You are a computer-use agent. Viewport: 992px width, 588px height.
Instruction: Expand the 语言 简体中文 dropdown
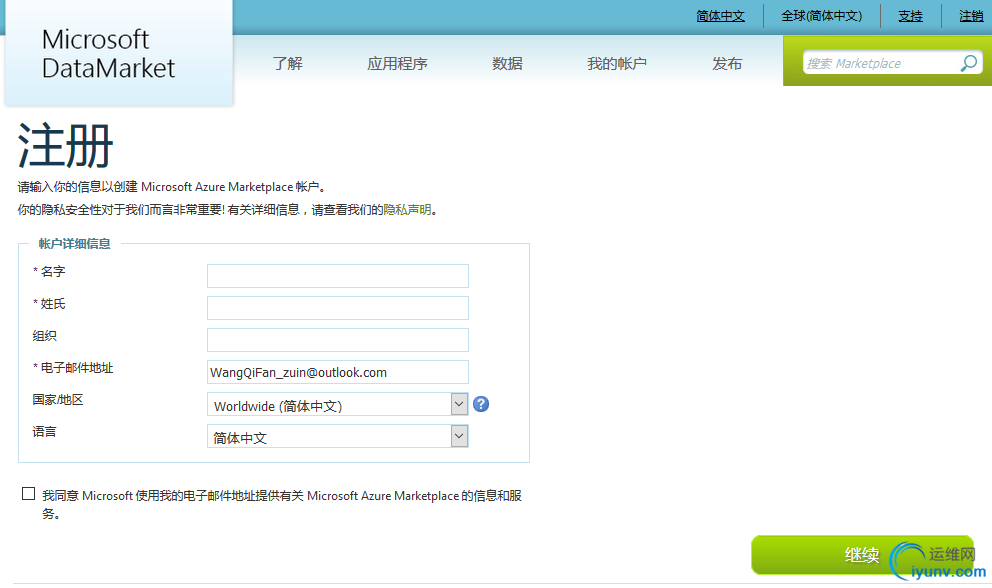click(x=337, y=436)
